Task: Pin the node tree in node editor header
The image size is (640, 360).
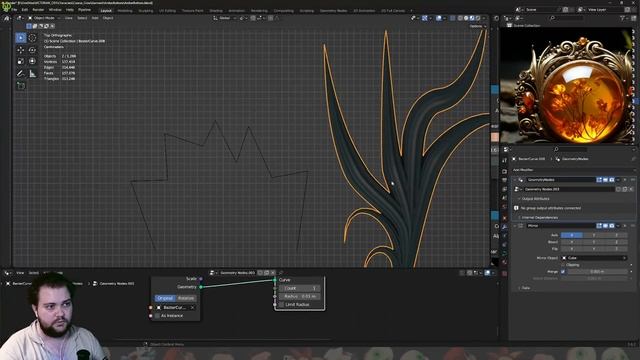Action: tap(281, 273)
